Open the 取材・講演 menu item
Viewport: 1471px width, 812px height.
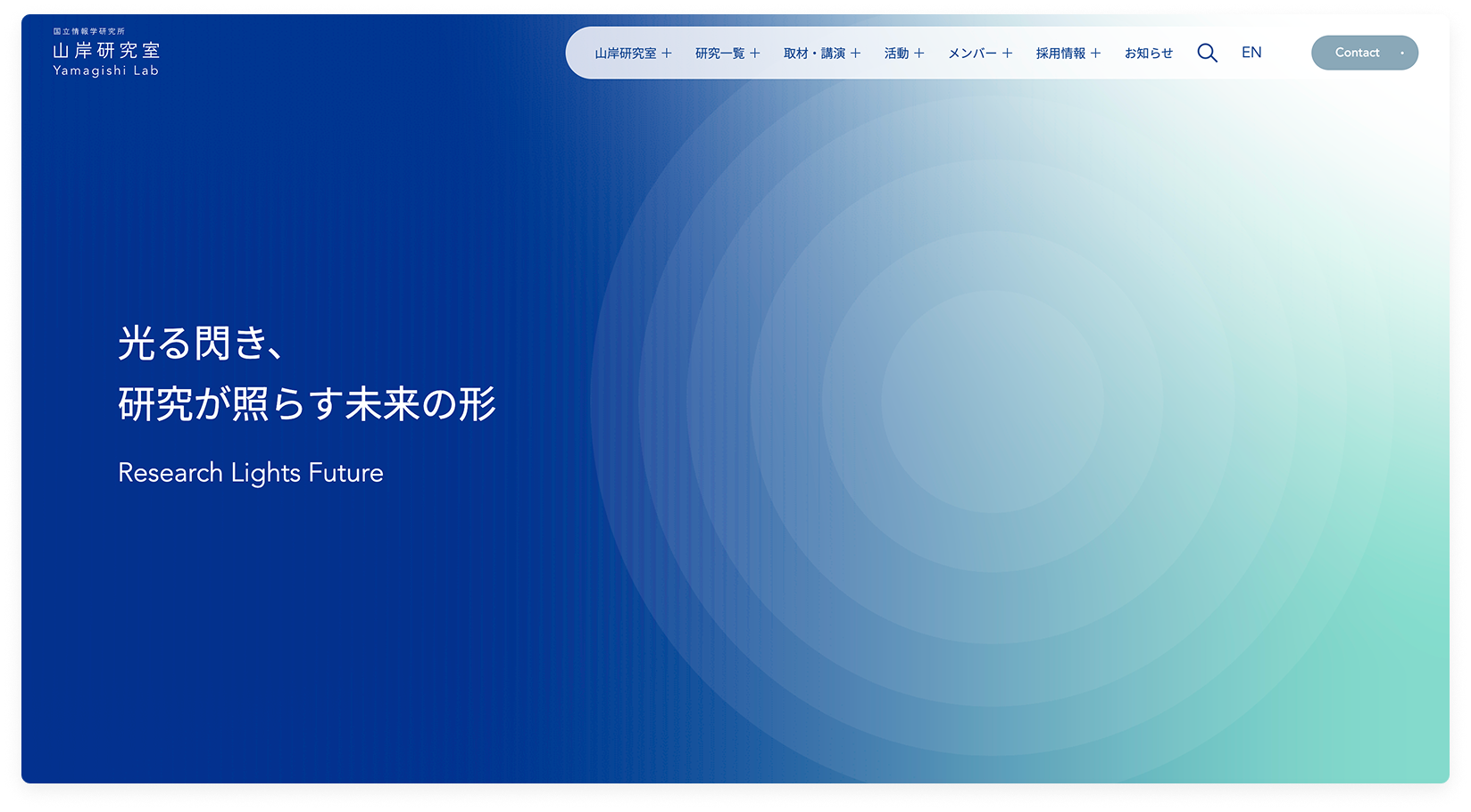[814, 54]
